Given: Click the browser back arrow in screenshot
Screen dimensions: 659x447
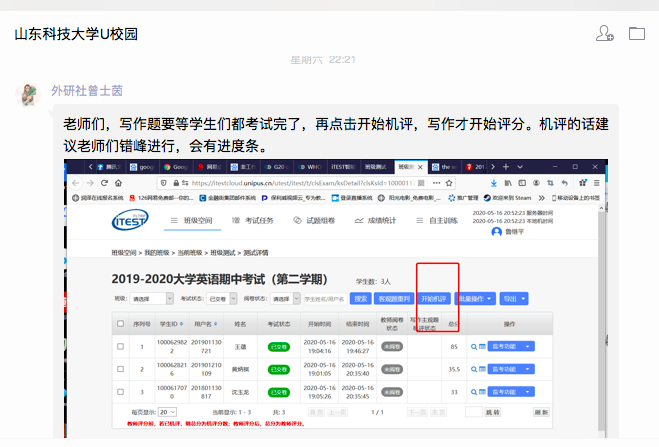Looking at the screenshot, I should point(78,184).
